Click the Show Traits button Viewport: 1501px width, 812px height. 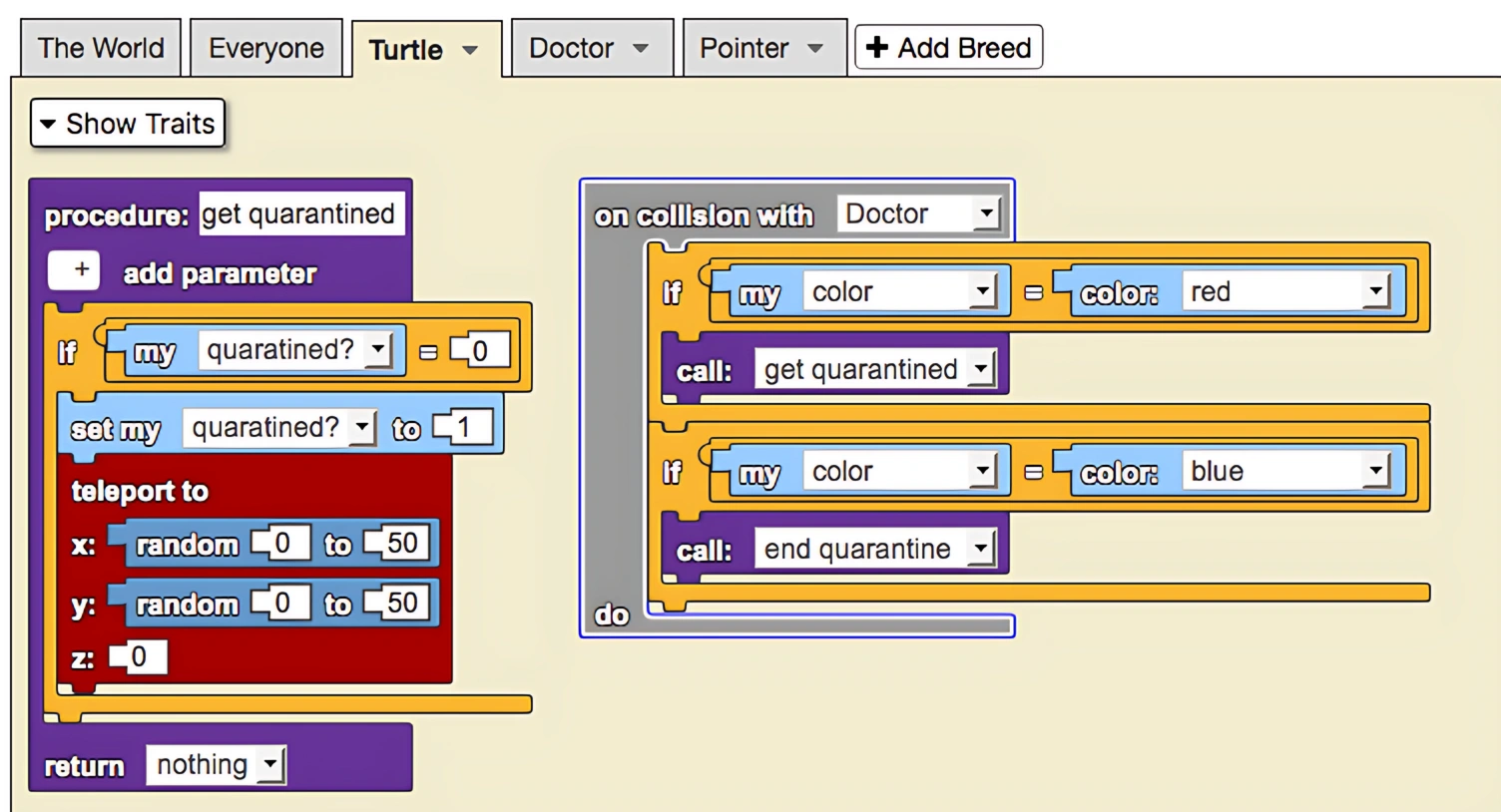128,124
